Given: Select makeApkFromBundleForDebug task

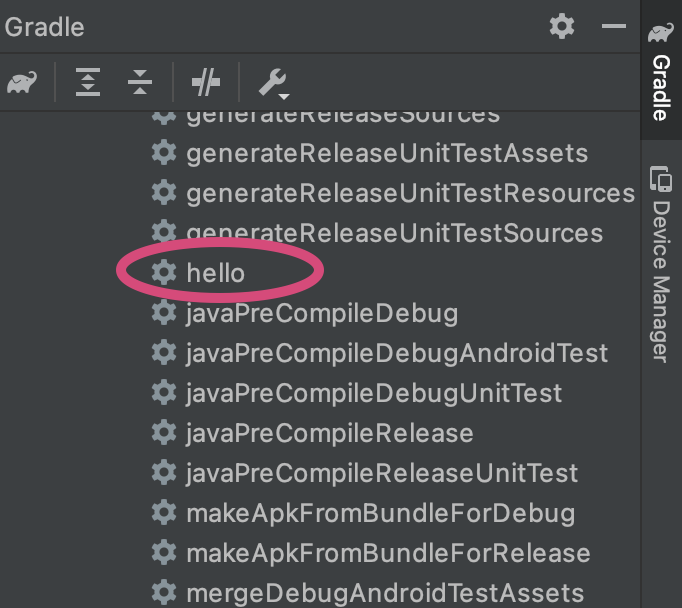Looking at the screenshot, I should [x=380, y=513].
